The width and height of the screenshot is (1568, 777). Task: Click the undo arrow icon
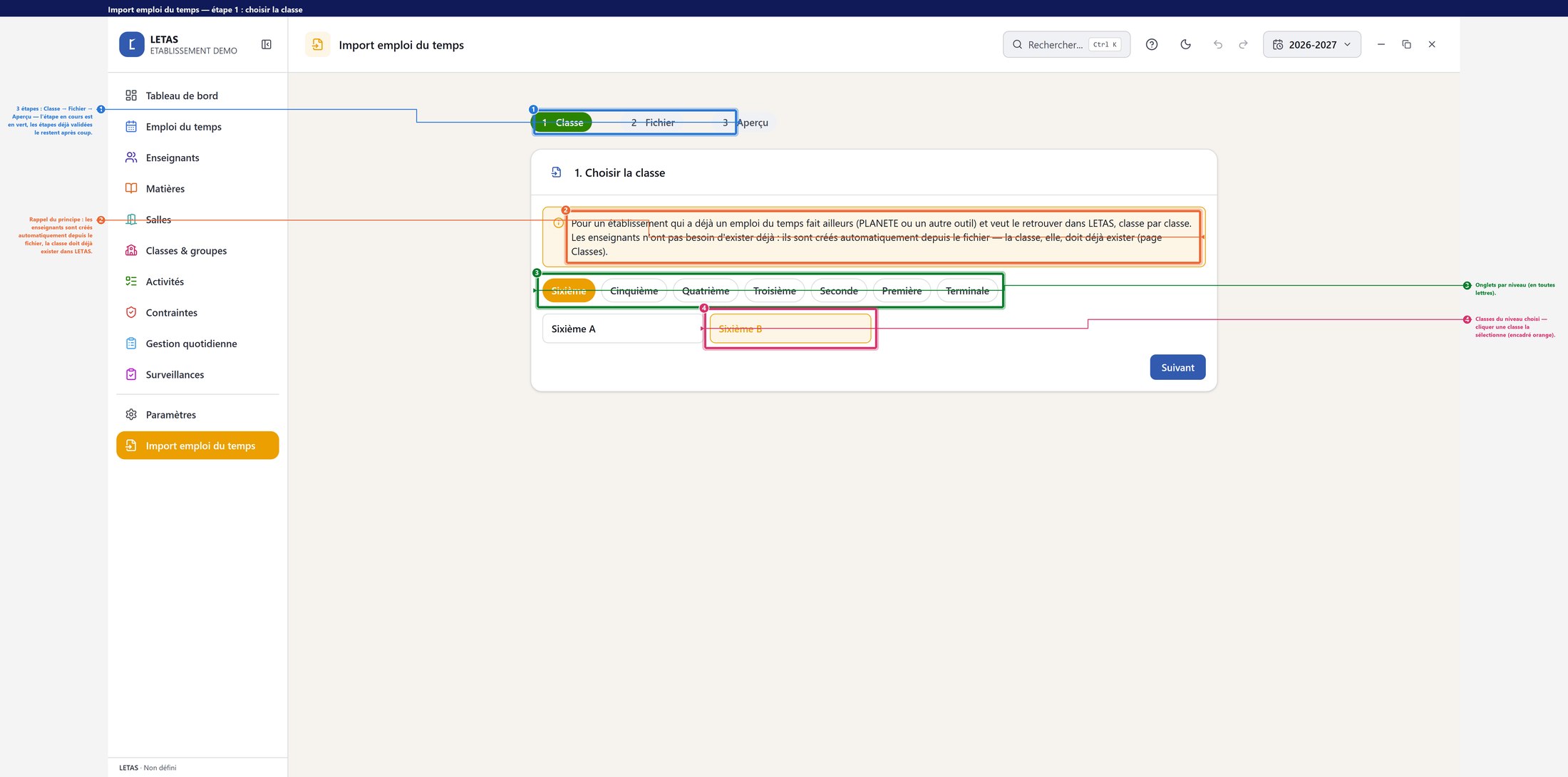(x=1218, y=44)
